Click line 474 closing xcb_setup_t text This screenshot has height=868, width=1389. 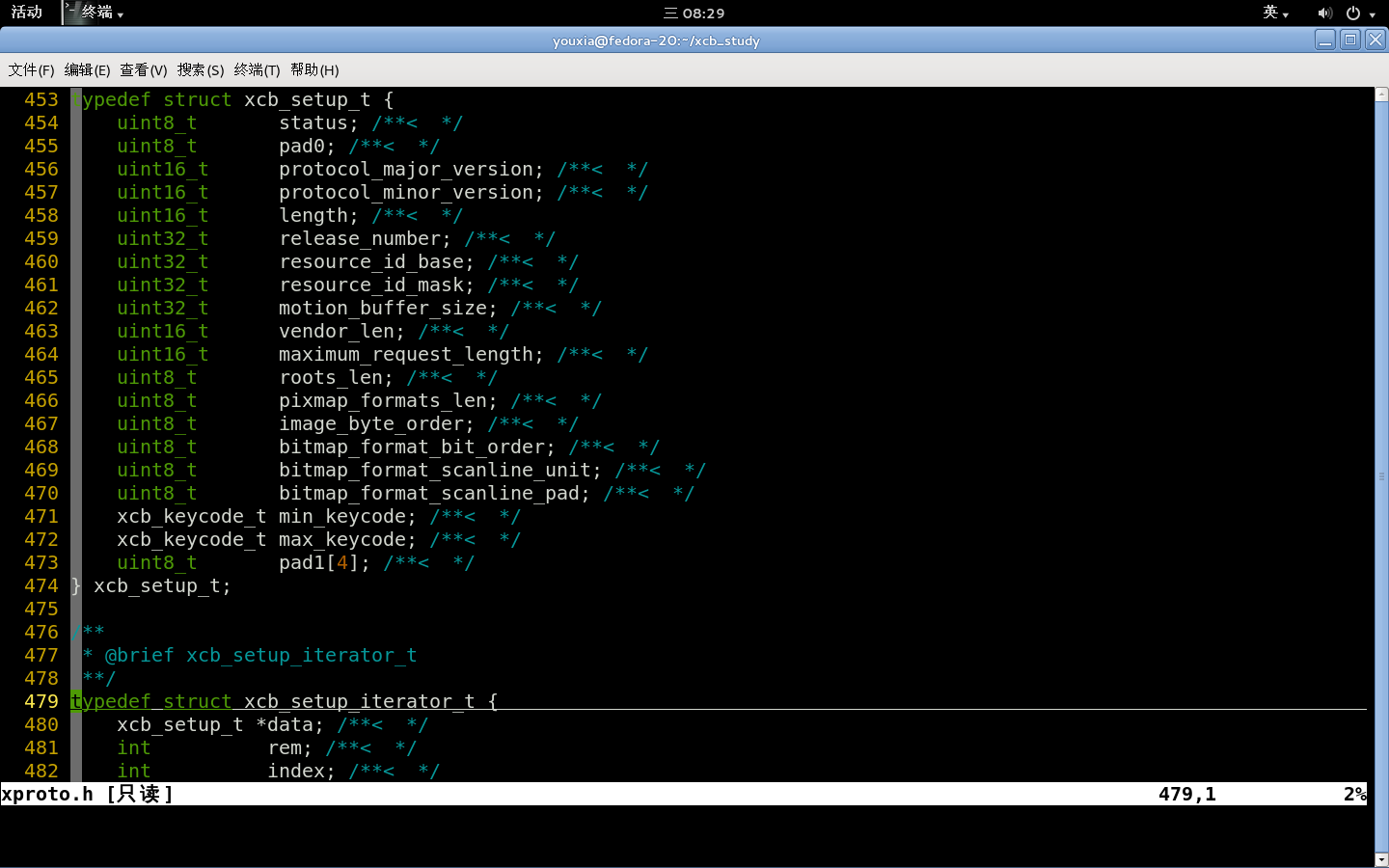151,585
